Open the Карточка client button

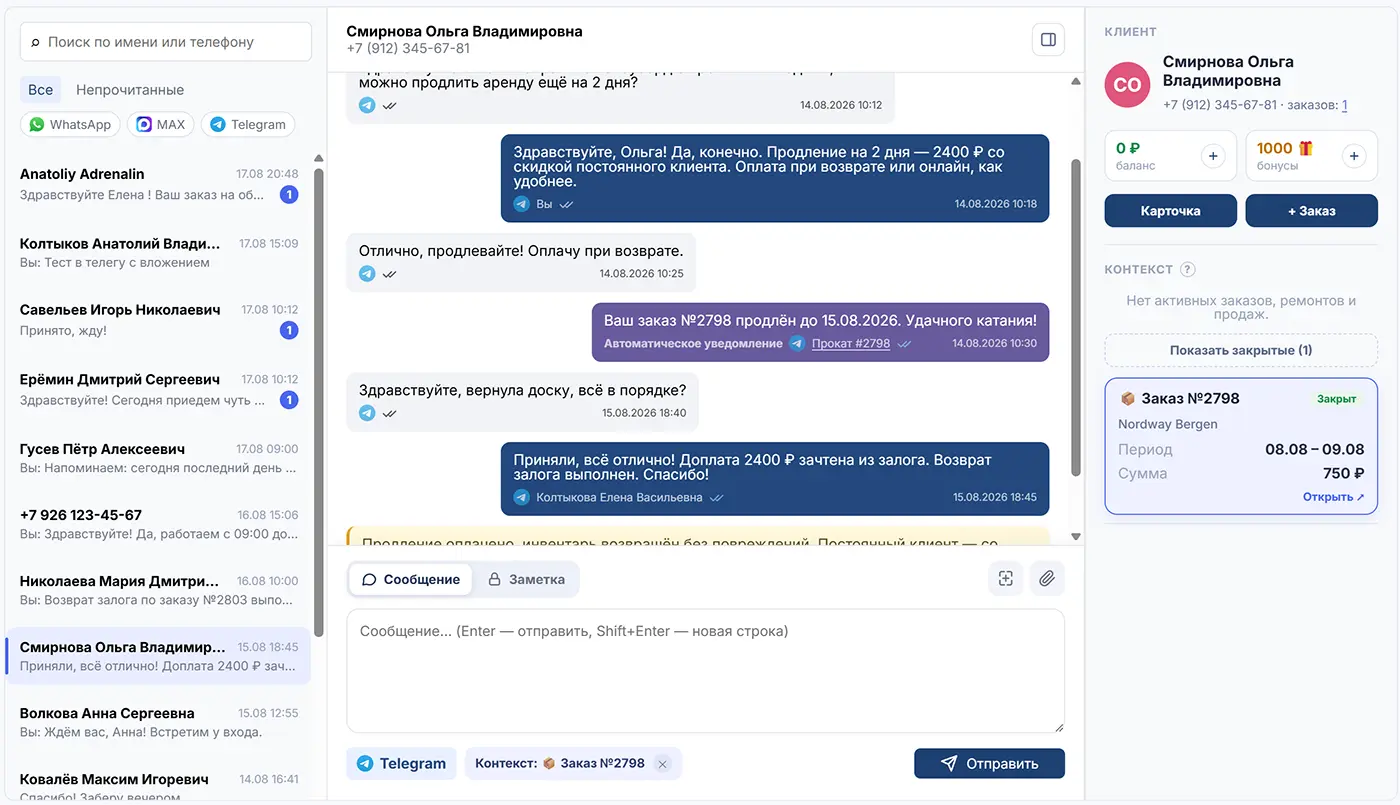click(x=1171, y=211)
